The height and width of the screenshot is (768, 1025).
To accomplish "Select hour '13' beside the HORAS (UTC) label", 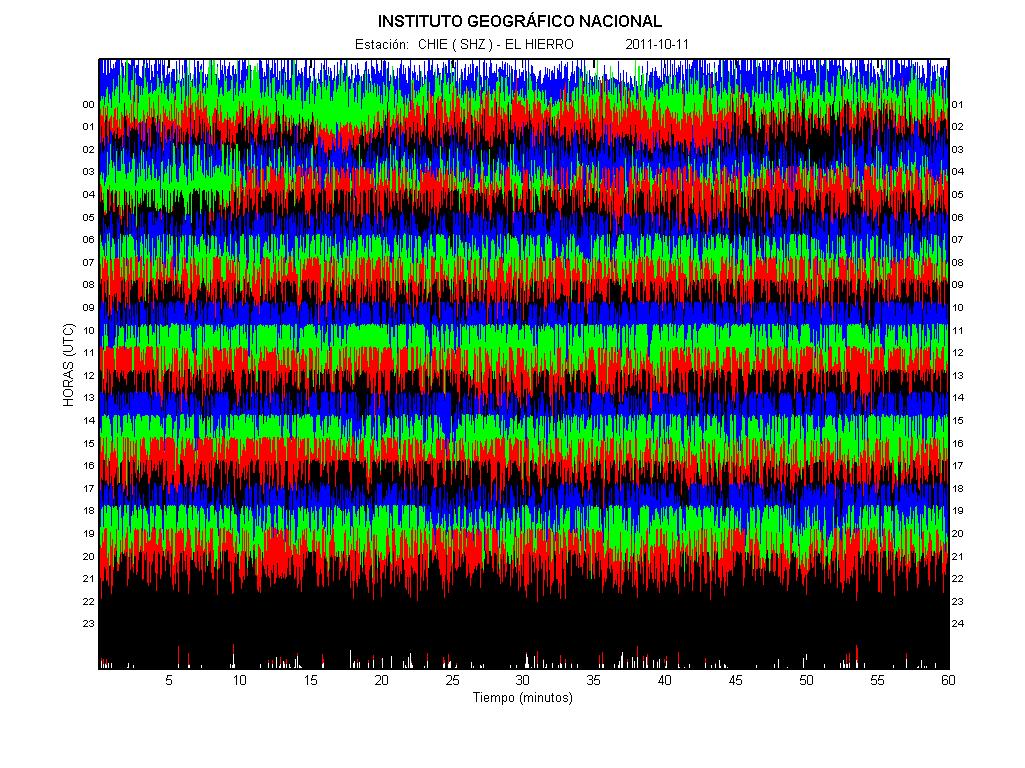I will pos(88,397).
